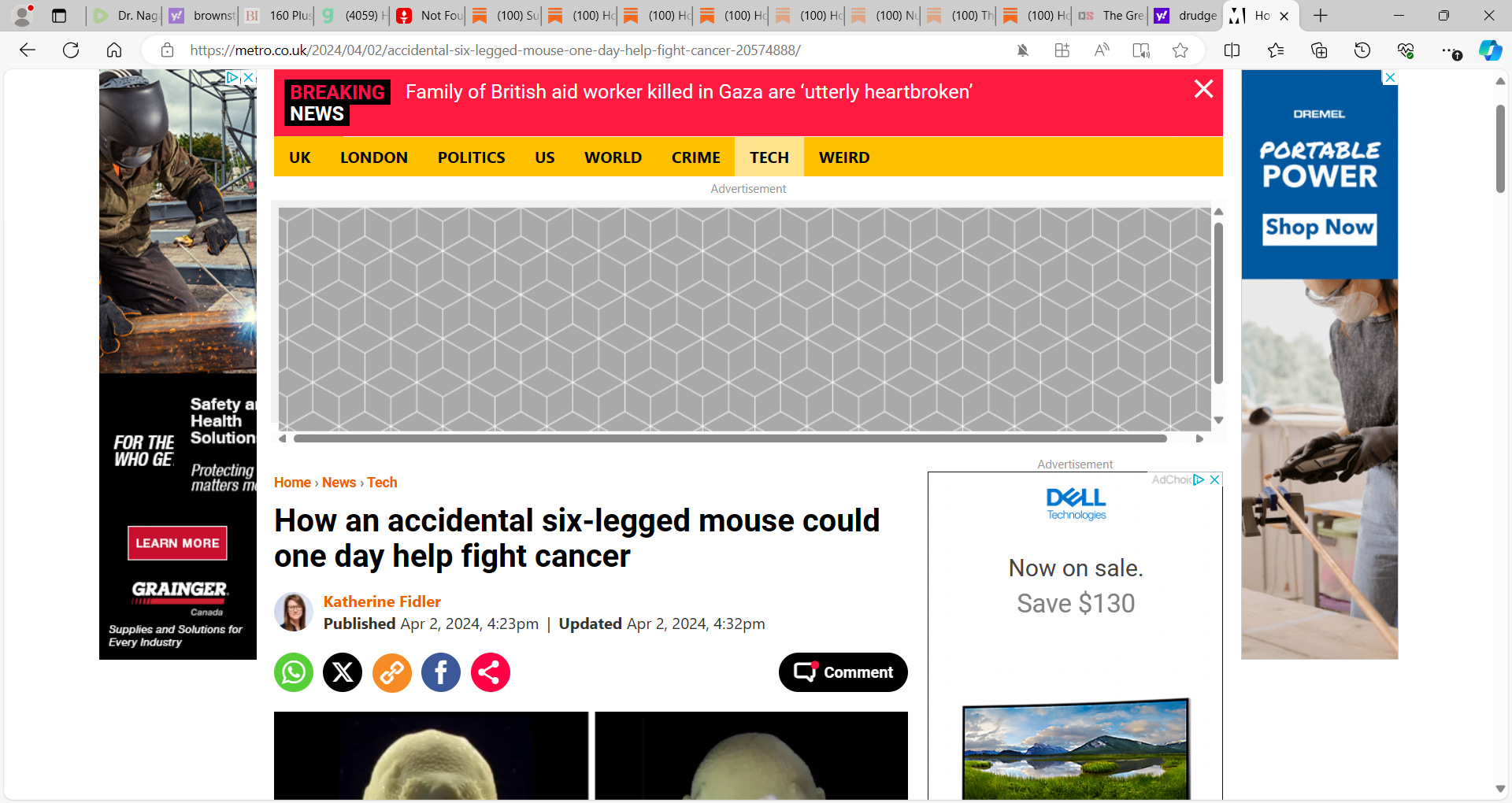Open browser History

pos(1362,50)
